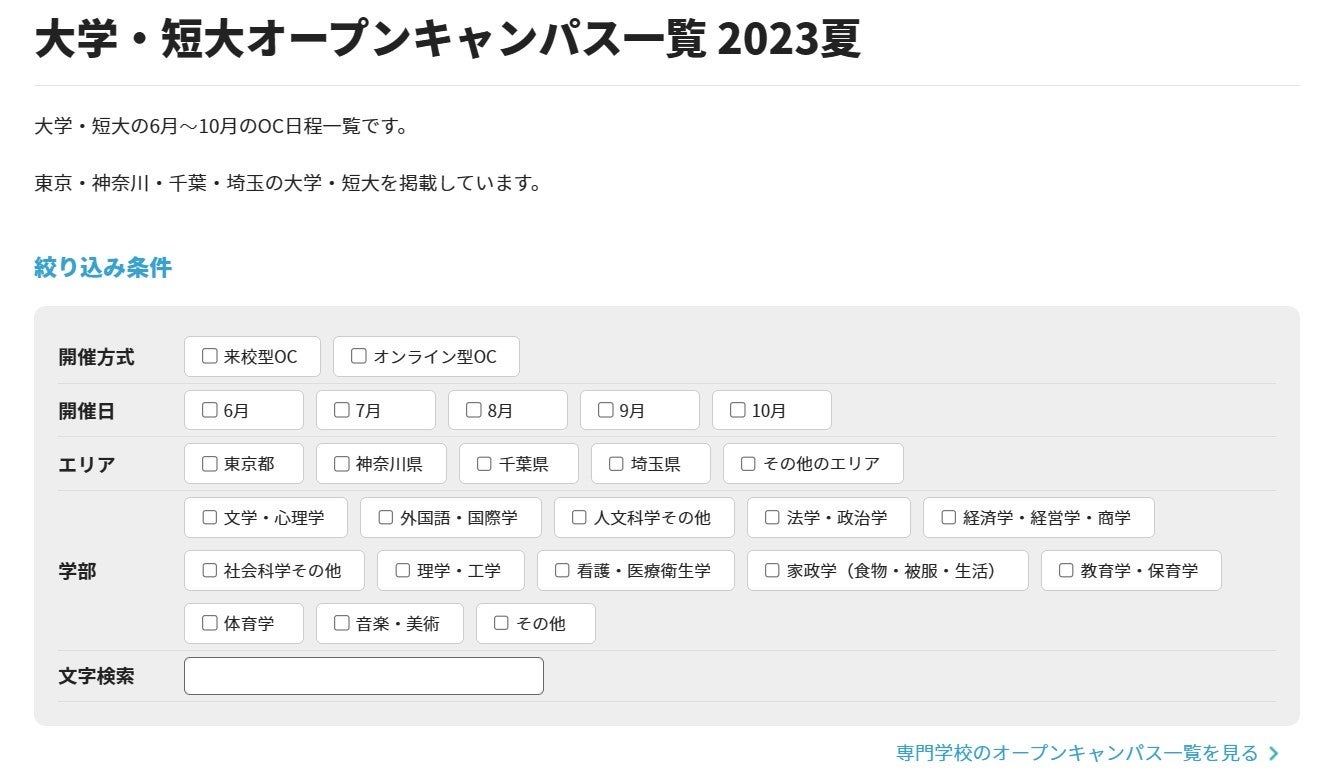Select 千葉県 in area filters

coord(485,464)
